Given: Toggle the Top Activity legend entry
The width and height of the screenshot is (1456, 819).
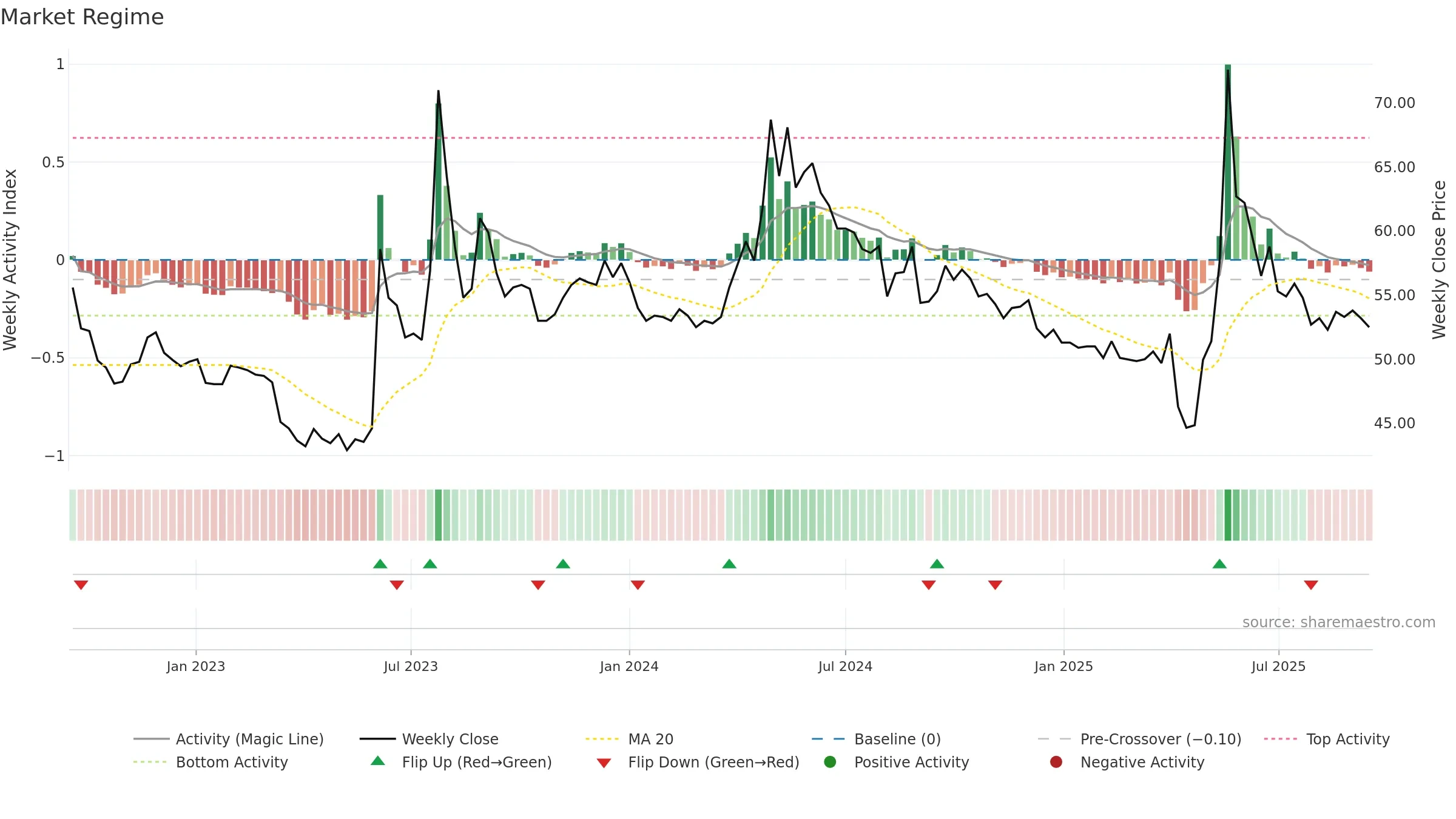Looking at the screenshot, I should (1327, 739).
